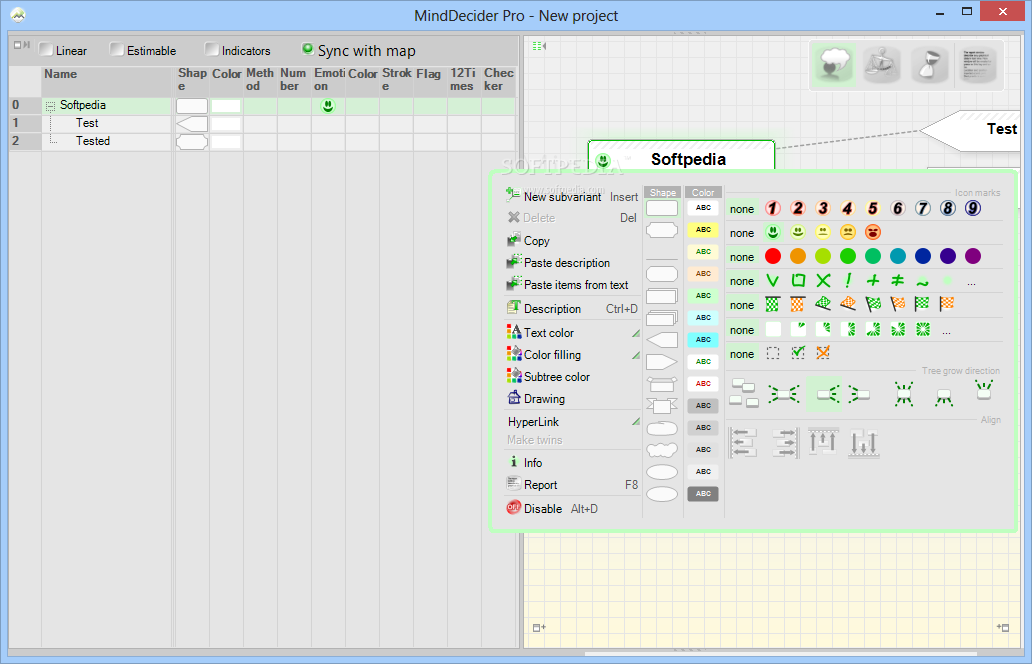Choose the checked checkbox marker icon
This screenshot has height=664, width=1032.
pos(798,353)
